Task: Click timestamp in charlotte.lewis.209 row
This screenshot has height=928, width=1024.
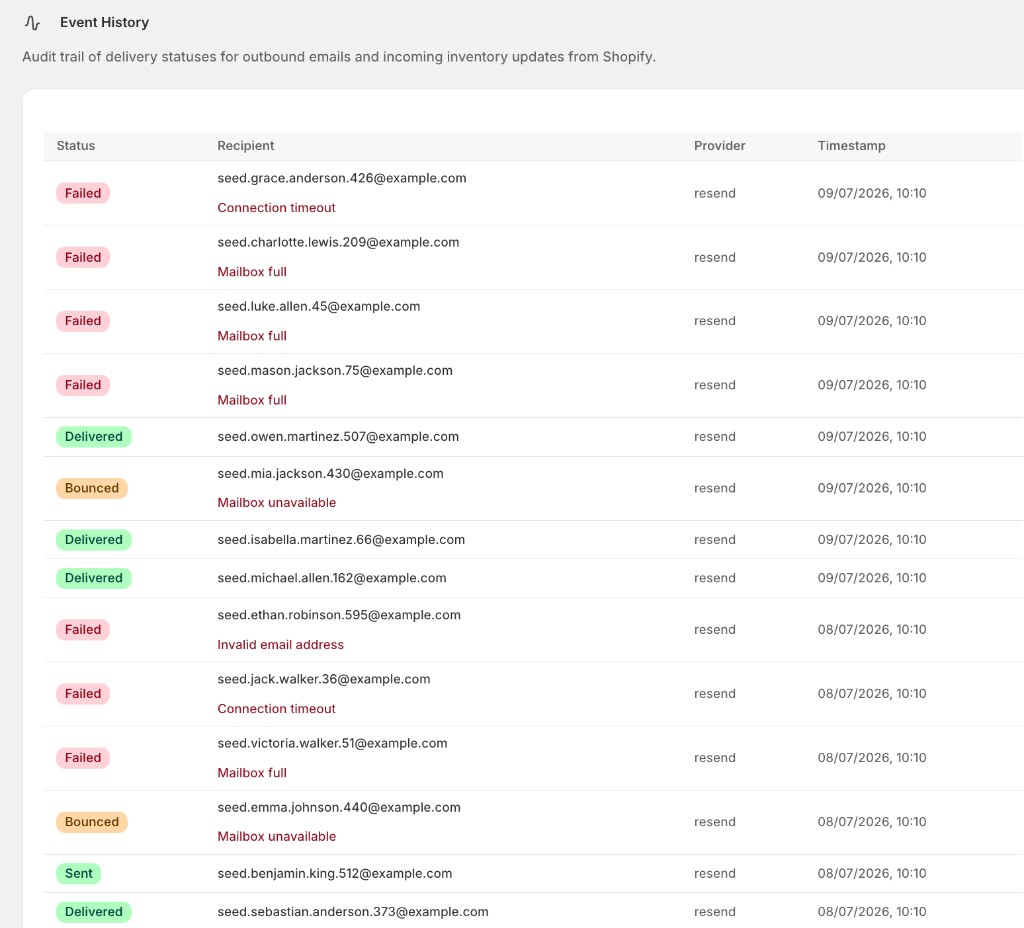Action: click(872, 257)
